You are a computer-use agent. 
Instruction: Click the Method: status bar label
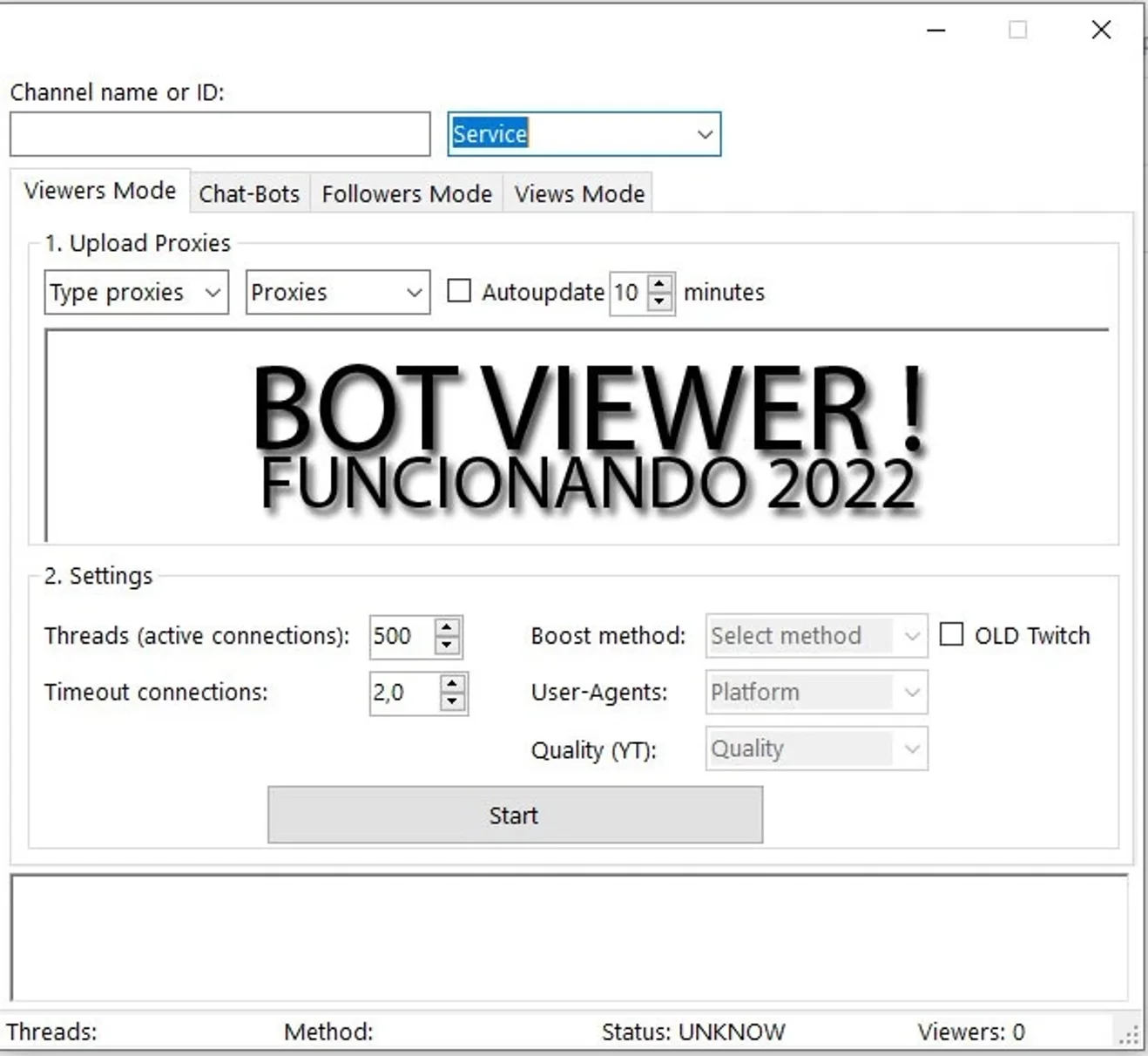[328, 1032]
